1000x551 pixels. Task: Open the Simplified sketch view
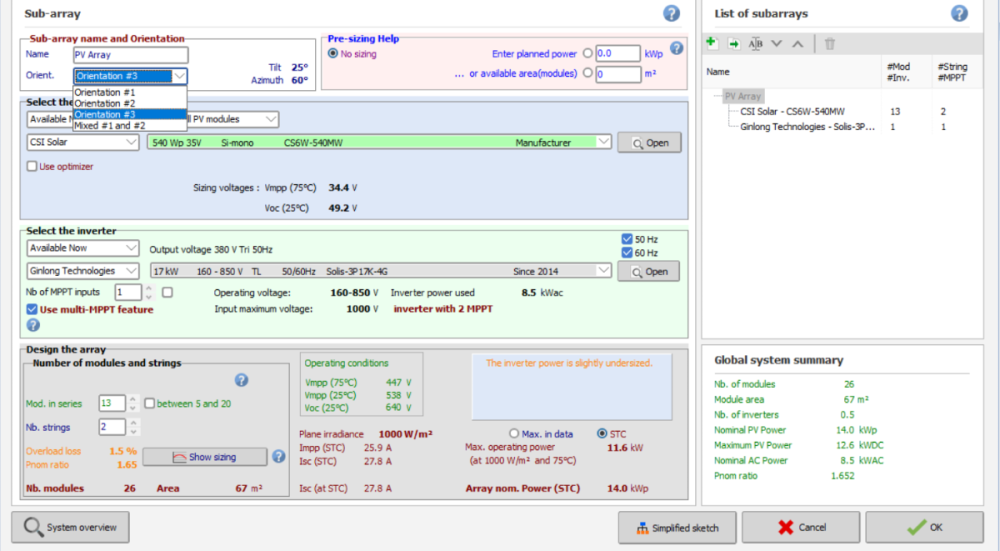676,527
